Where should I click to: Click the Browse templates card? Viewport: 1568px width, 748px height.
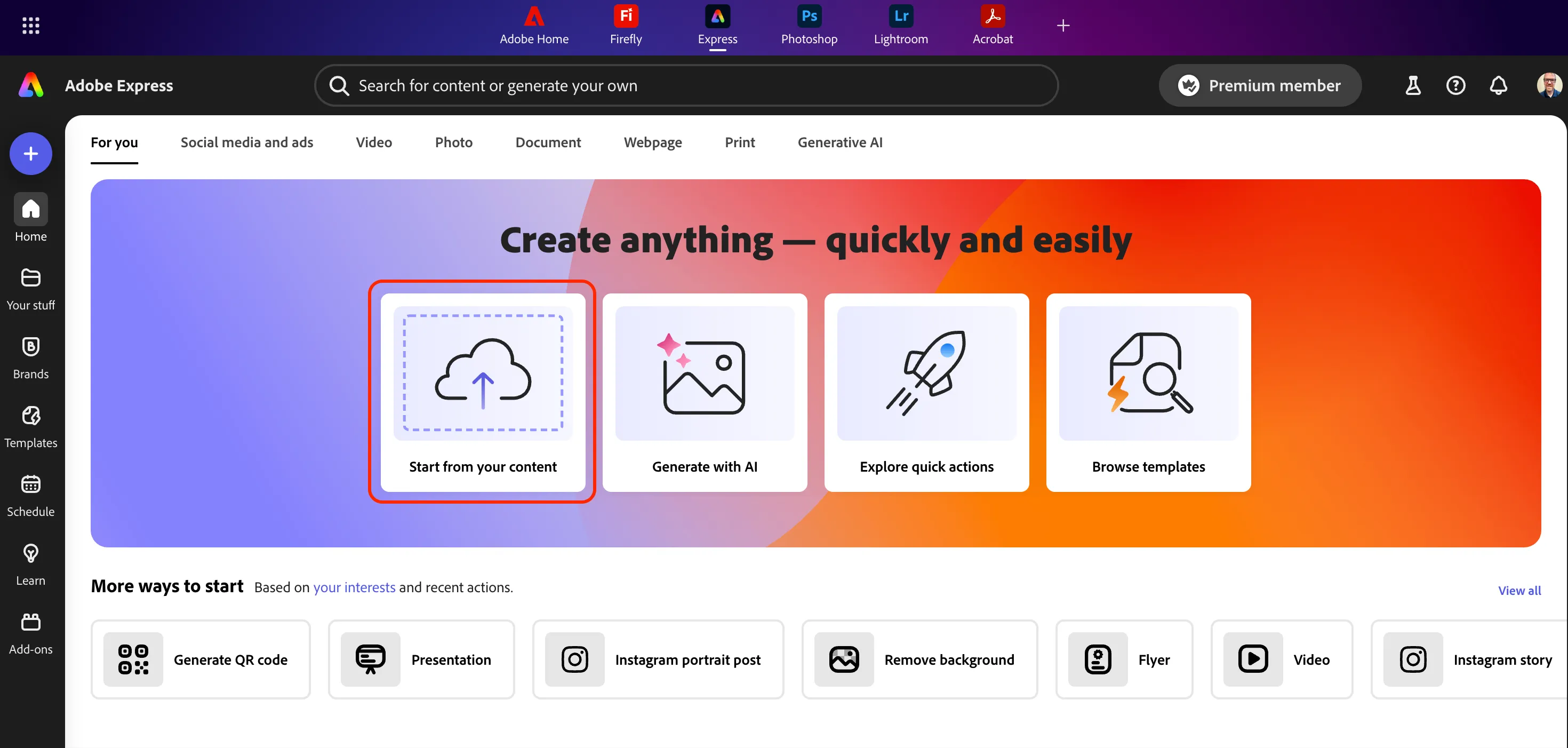pos(1148,392)
